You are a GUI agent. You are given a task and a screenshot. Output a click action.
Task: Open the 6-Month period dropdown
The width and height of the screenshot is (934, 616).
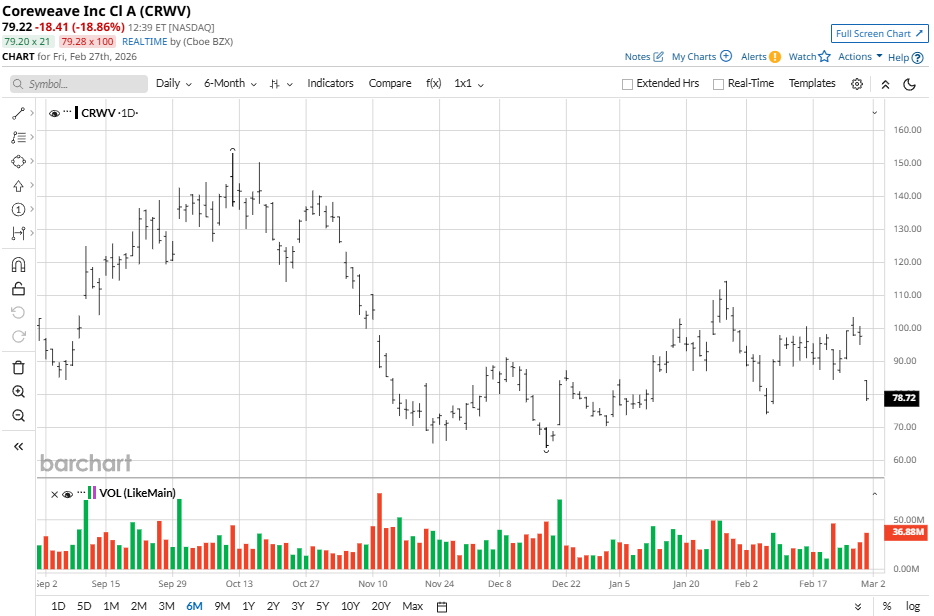pyautogui.click(x=230, y=83)
